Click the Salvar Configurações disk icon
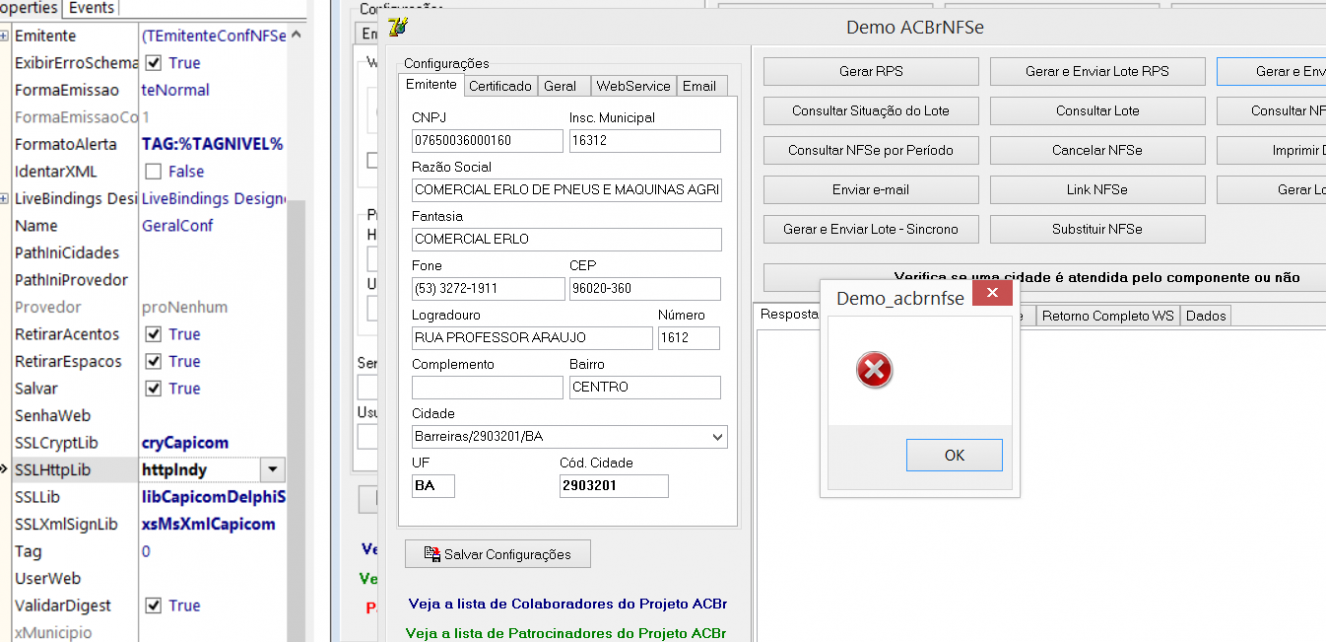 coord(433,554)
